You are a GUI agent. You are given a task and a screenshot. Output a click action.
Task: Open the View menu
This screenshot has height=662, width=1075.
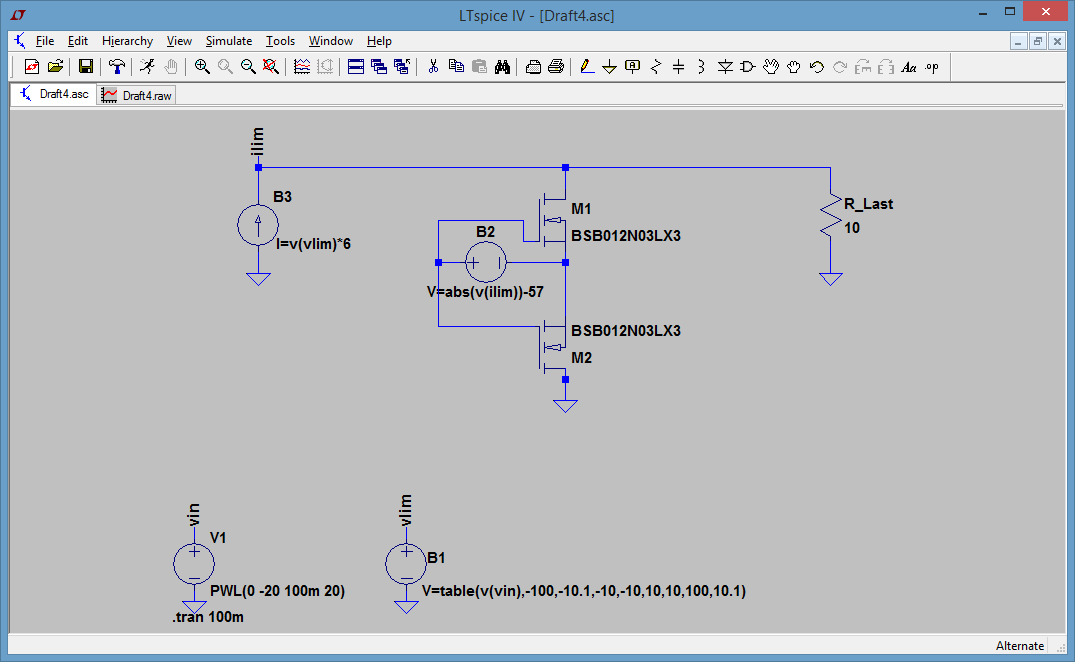coord(179,41)
